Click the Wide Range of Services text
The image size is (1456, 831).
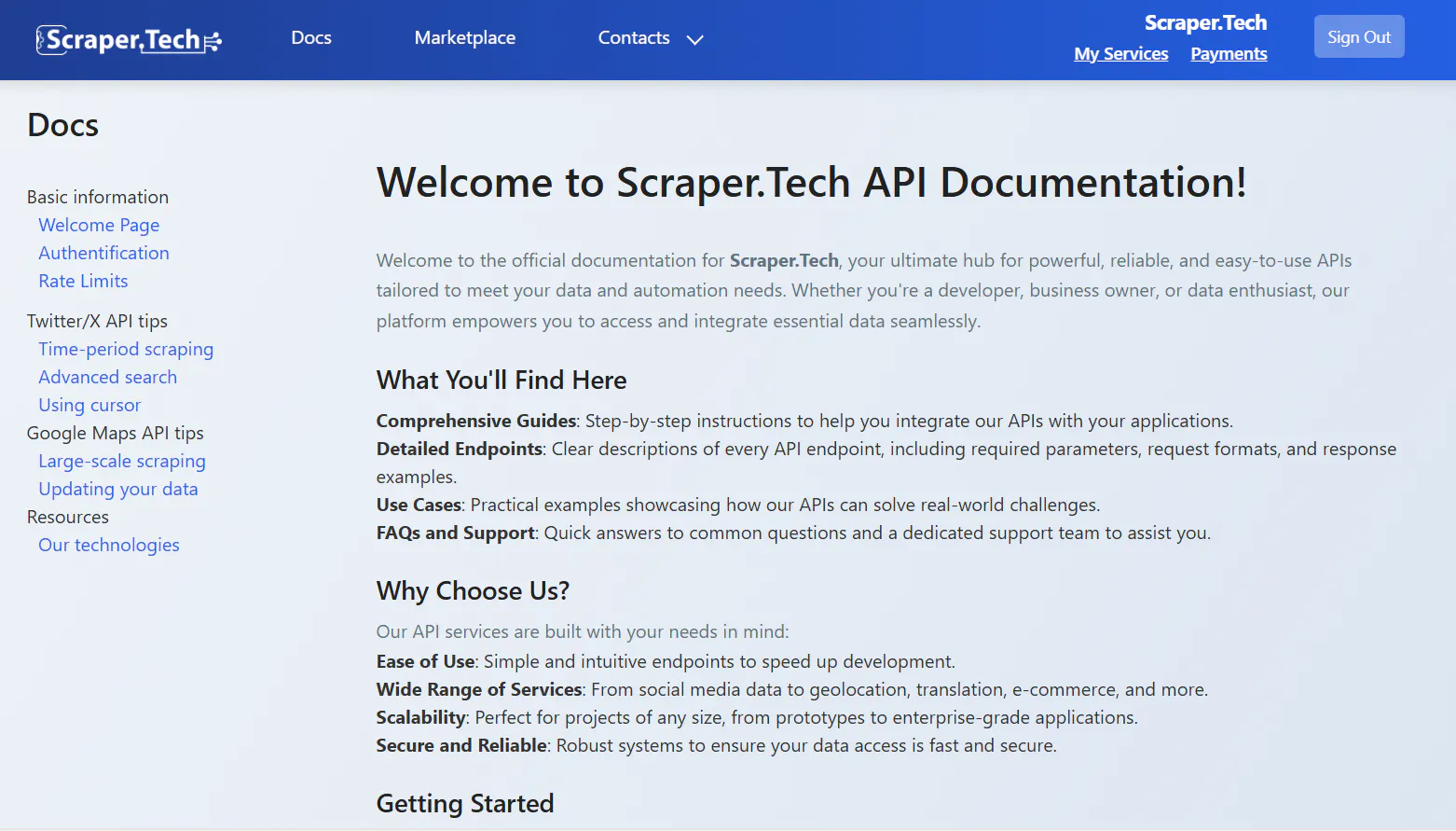(x=479, y=689)
